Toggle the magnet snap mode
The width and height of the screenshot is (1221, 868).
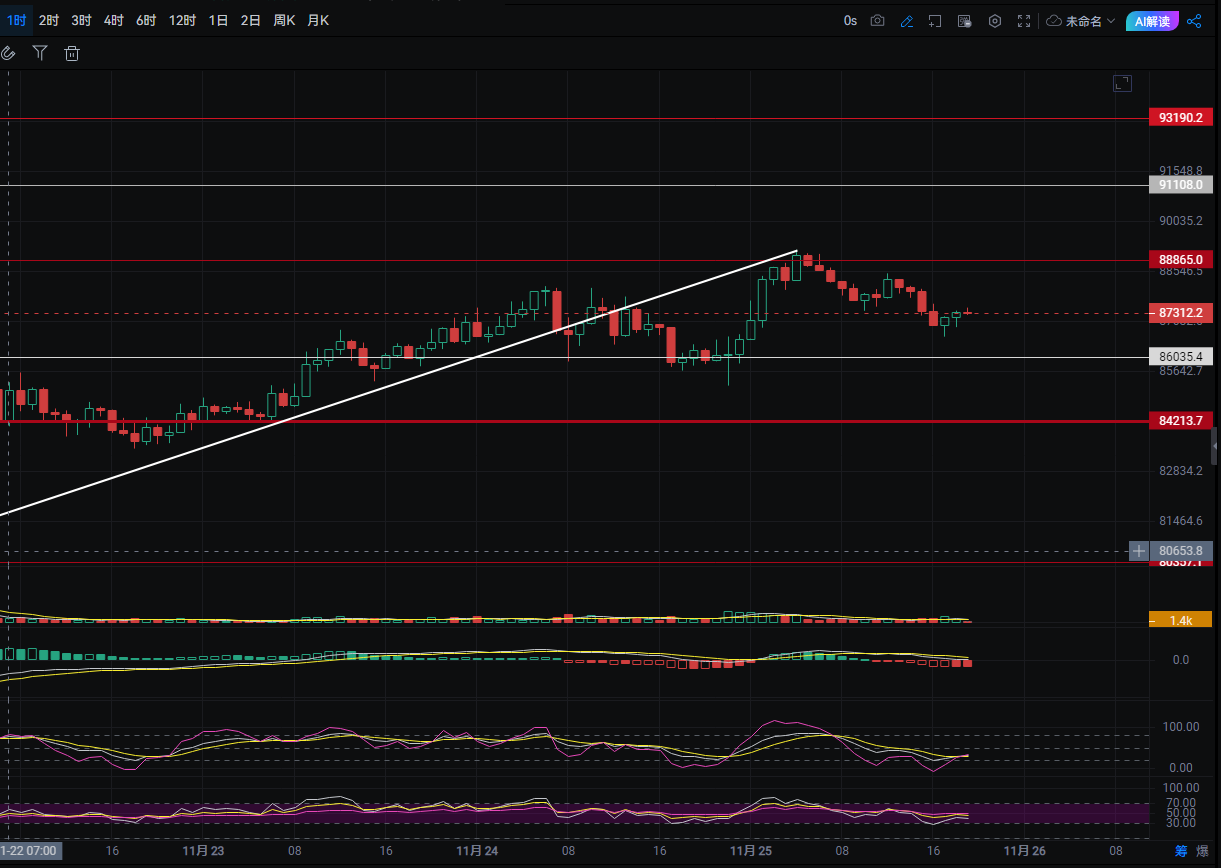click(x=8, y=53)
